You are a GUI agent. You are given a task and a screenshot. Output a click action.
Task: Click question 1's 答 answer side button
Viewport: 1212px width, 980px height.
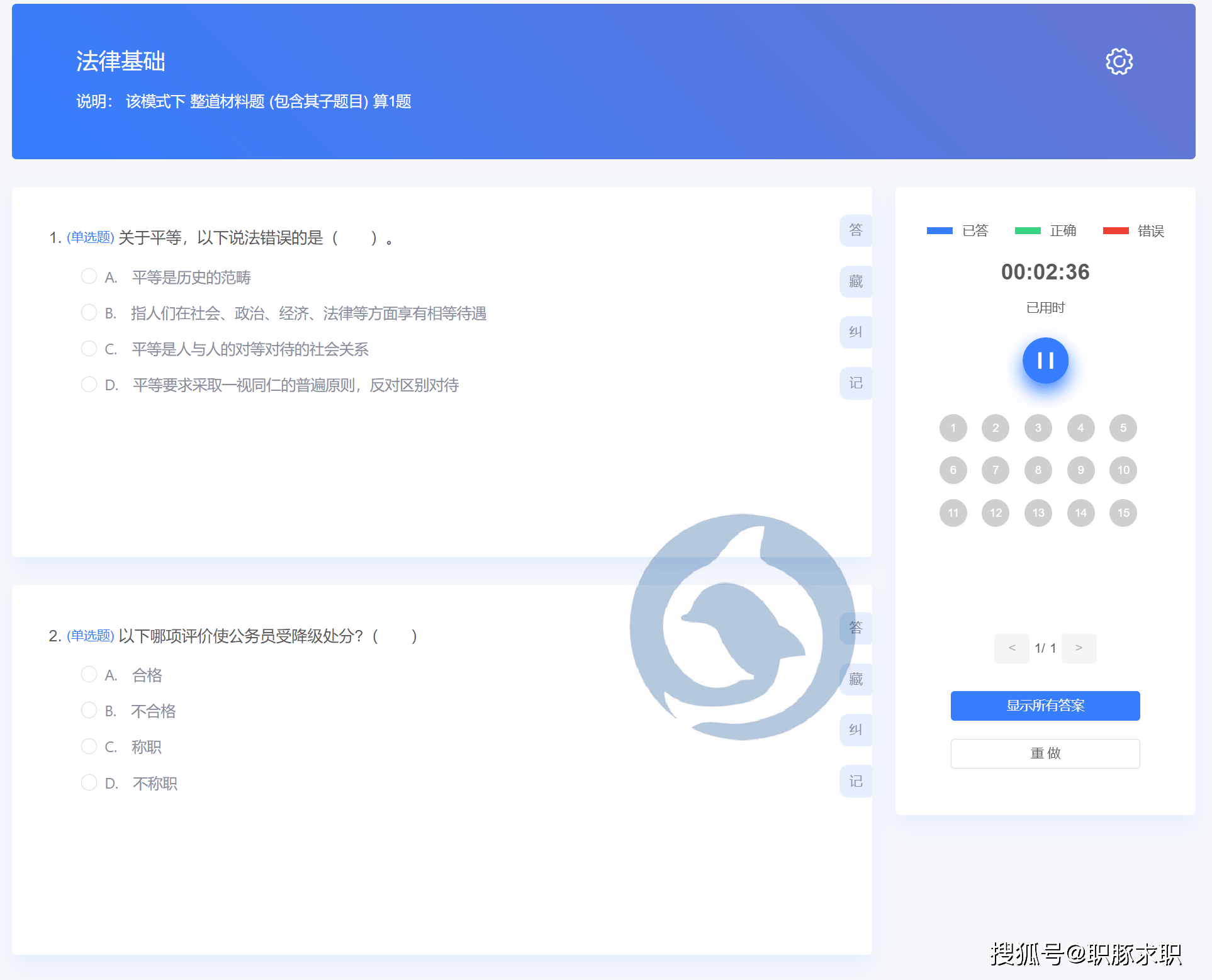click(x=855, y=230)
